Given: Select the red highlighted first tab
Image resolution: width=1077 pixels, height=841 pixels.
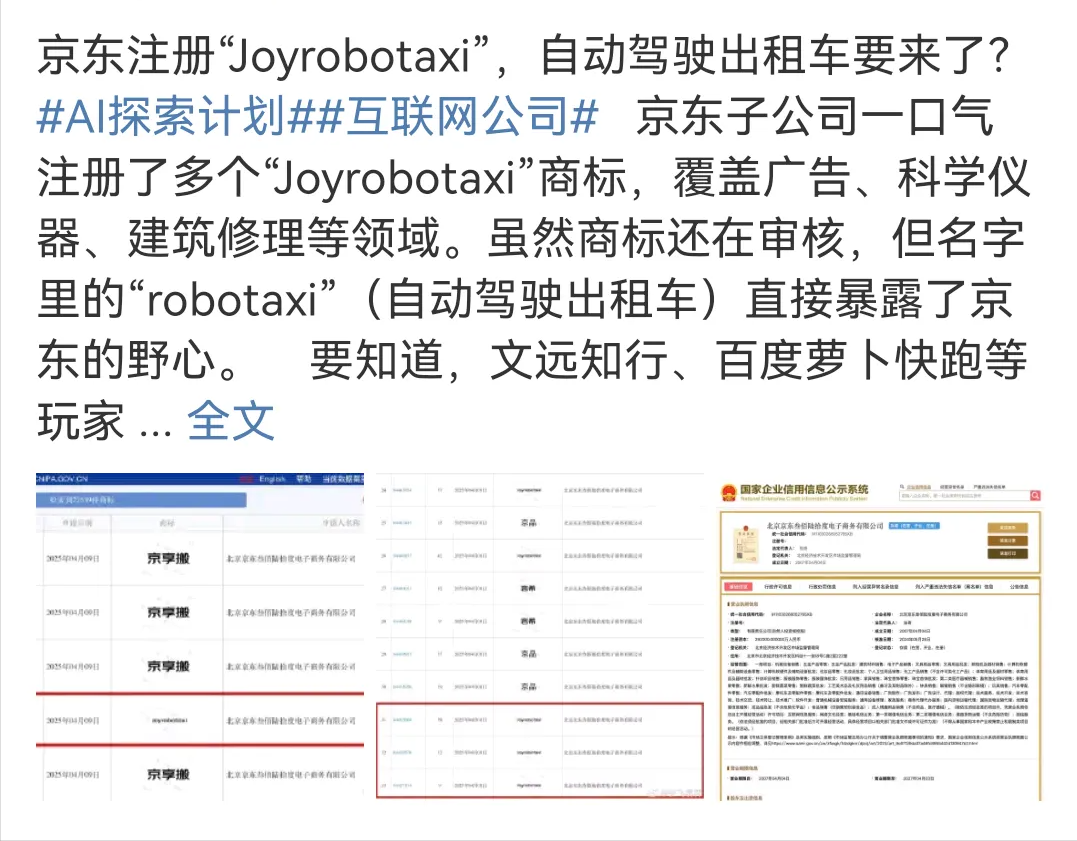Looking at the screenshot, I should [x=738, y=587].
